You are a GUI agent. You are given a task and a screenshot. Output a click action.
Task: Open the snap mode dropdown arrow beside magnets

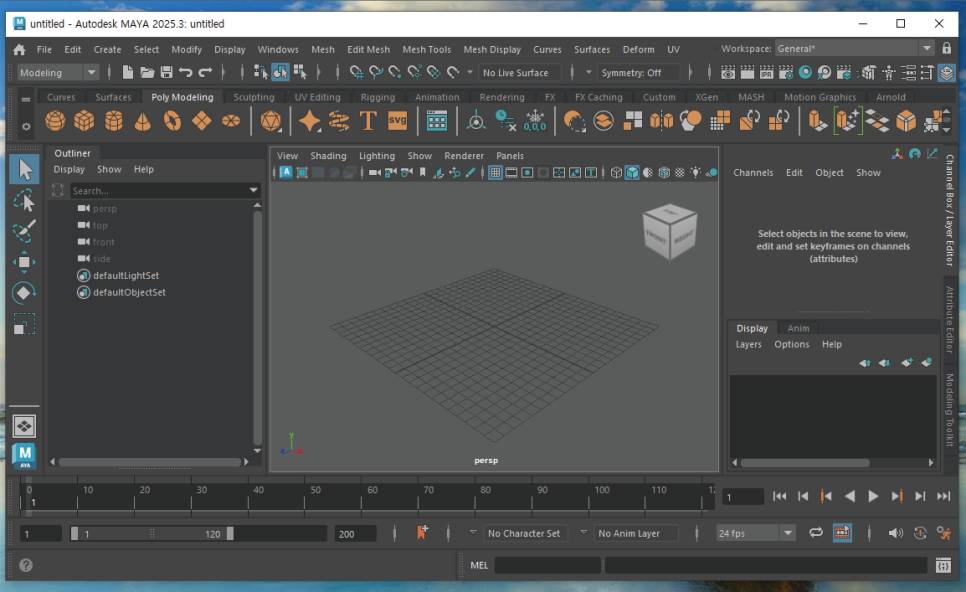coord(469,73)
